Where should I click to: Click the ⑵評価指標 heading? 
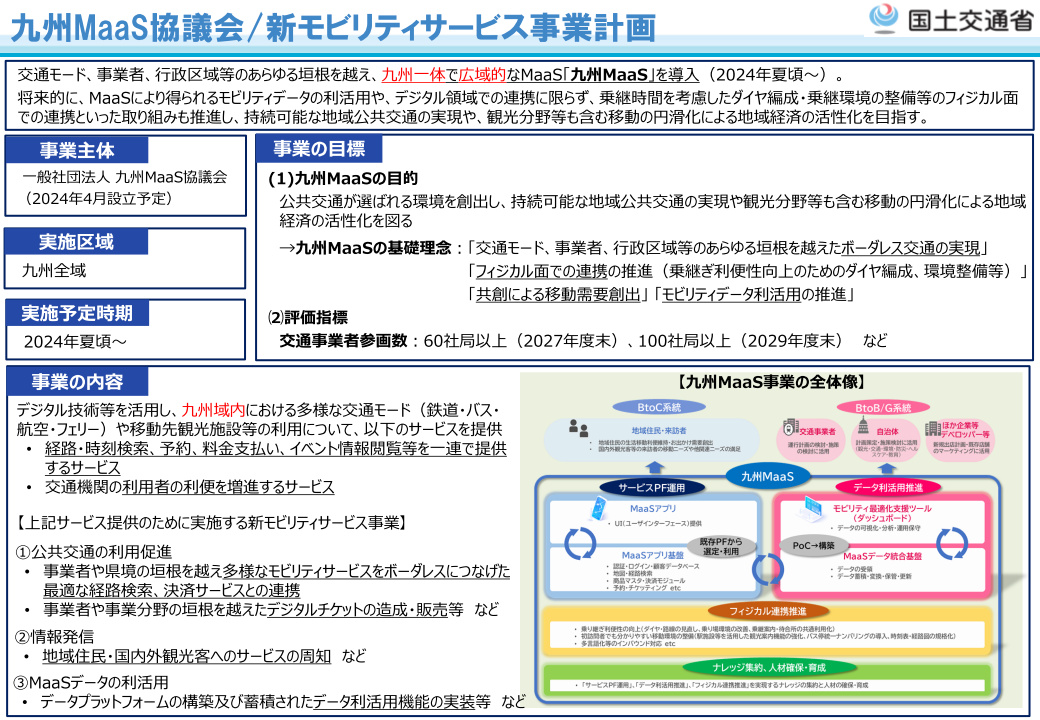pos(308,318)
